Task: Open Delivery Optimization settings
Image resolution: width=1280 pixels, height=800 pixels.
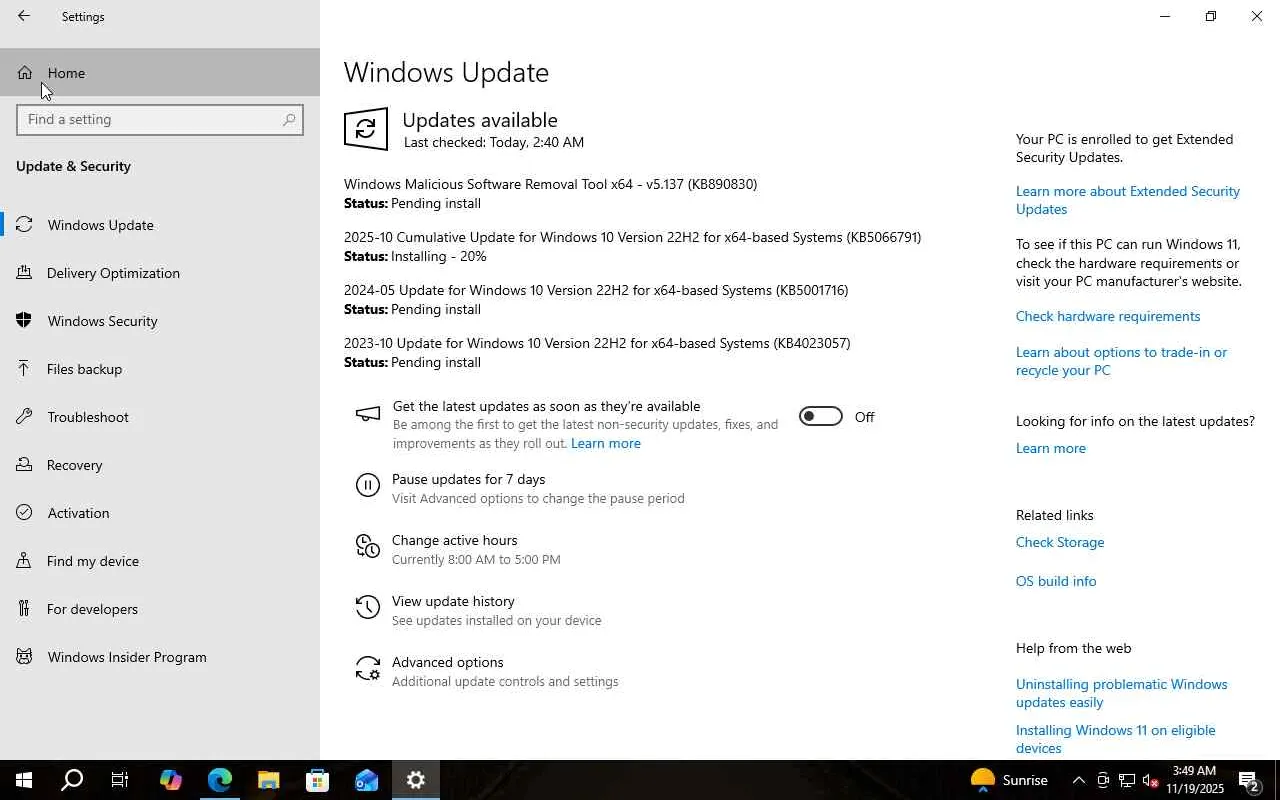Action: (160, 273)
